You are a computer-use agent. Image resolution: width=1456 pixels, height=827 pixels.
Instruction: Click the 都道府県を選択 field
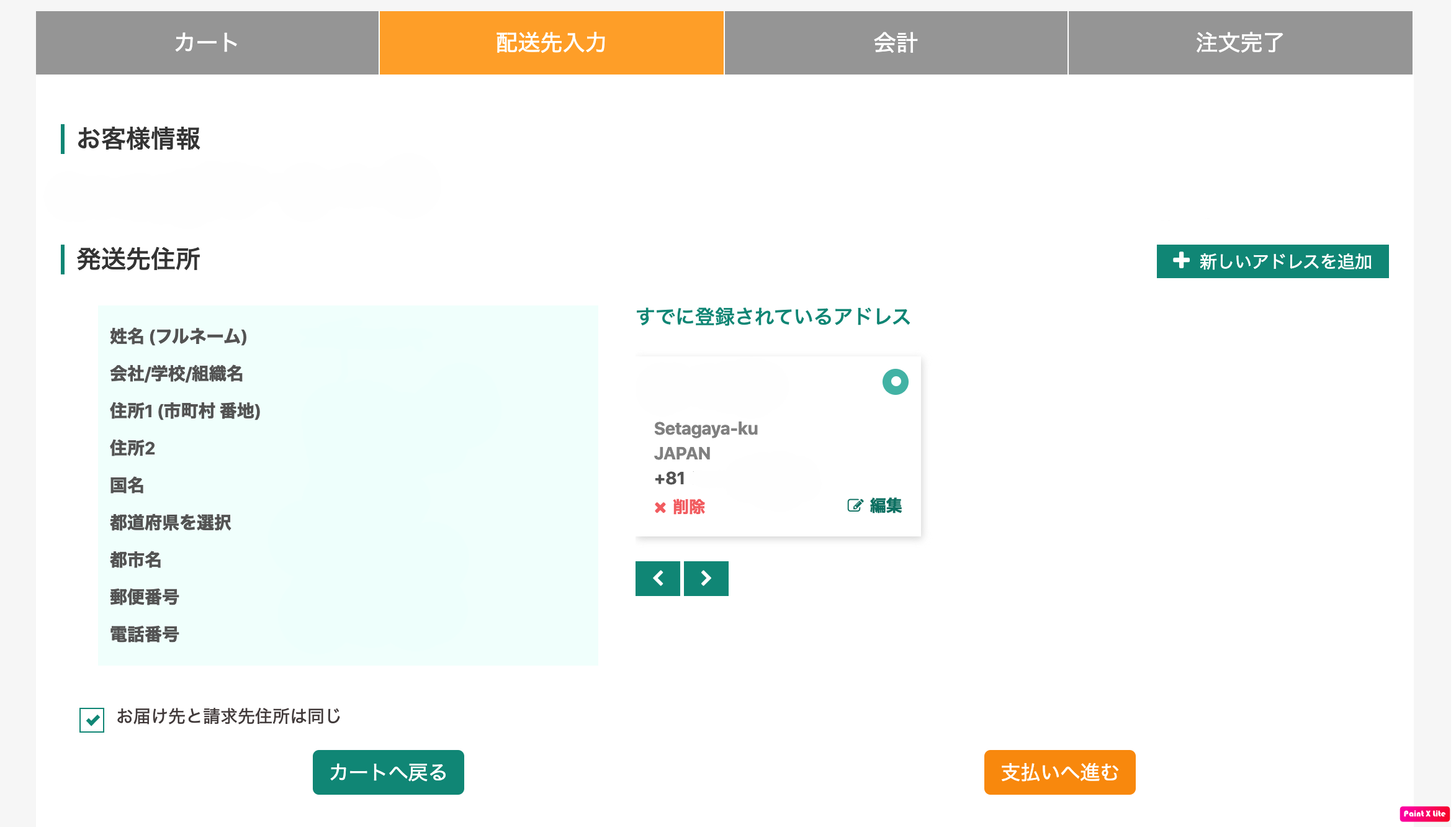[x=171, y=523]
